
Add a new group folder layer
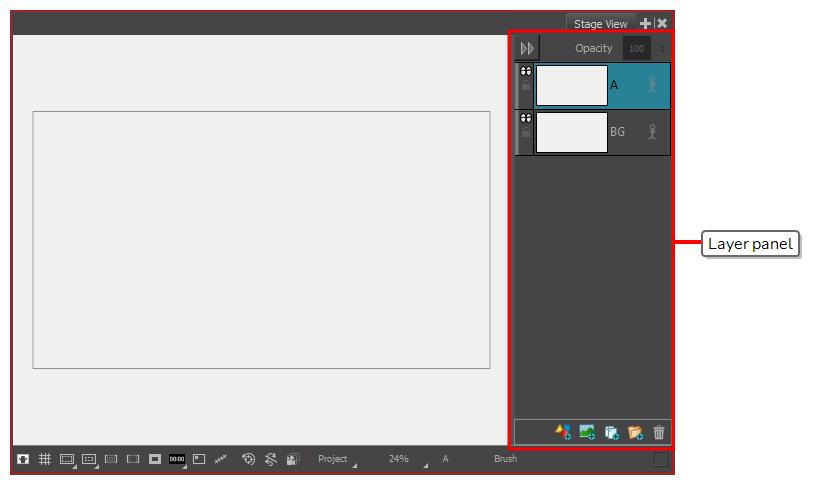635,432
